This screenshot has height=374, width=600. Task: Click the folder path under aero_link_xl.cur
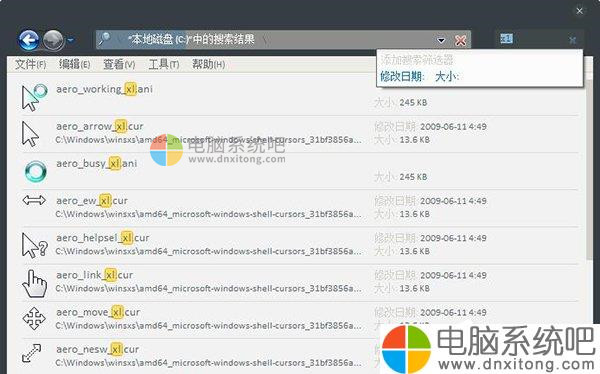point(209,289)
